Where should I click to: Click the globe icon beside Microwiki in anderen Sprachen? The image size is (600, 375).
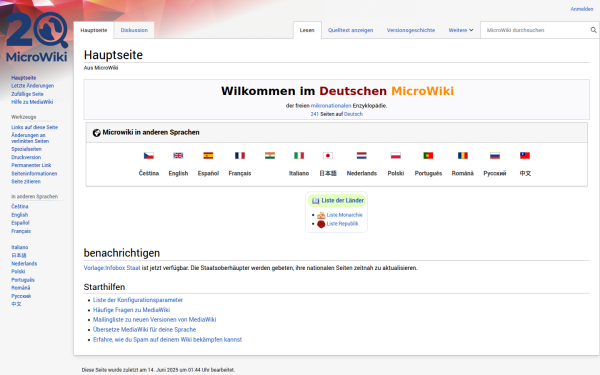click(x=96, y=133)
